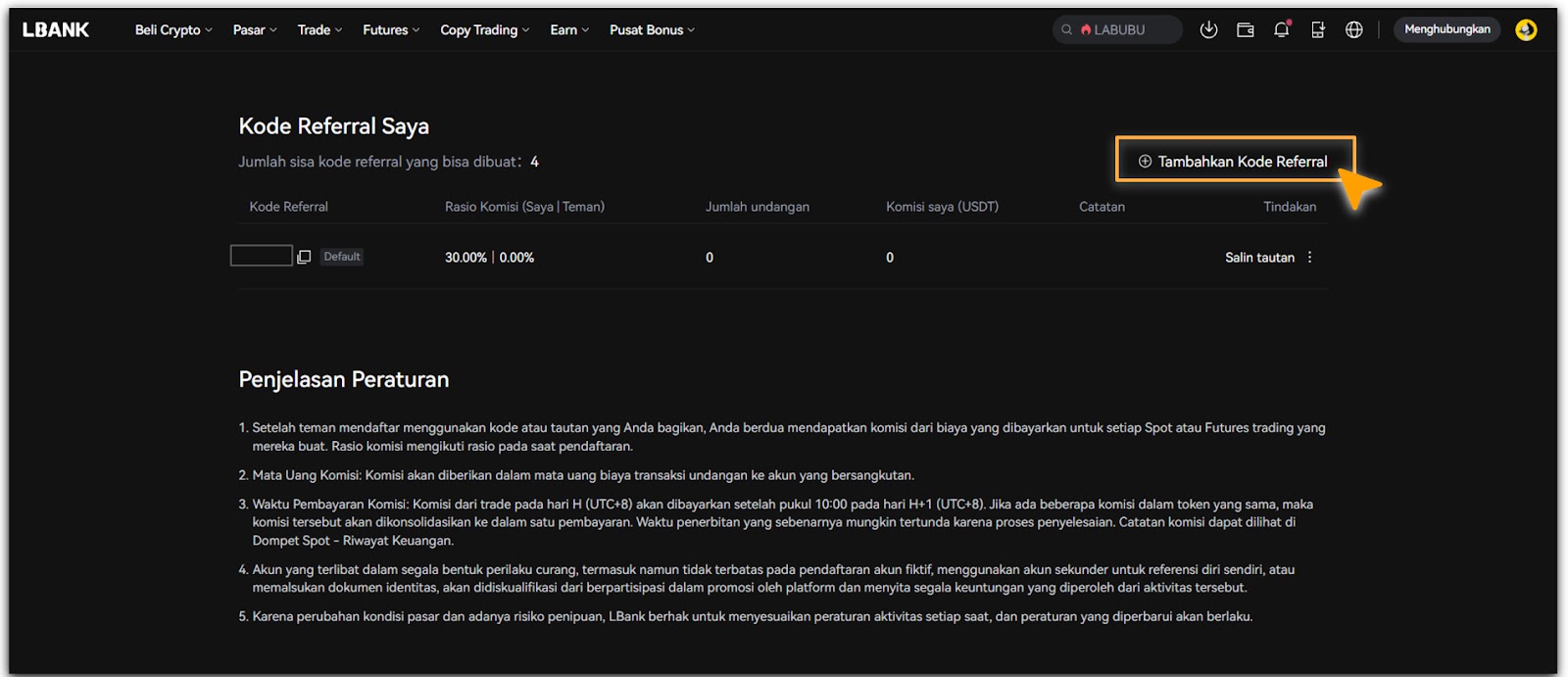Click Tambahkan Kode Referral button
This screenshot has width=1568, height=677.
tap(1234, 162)
